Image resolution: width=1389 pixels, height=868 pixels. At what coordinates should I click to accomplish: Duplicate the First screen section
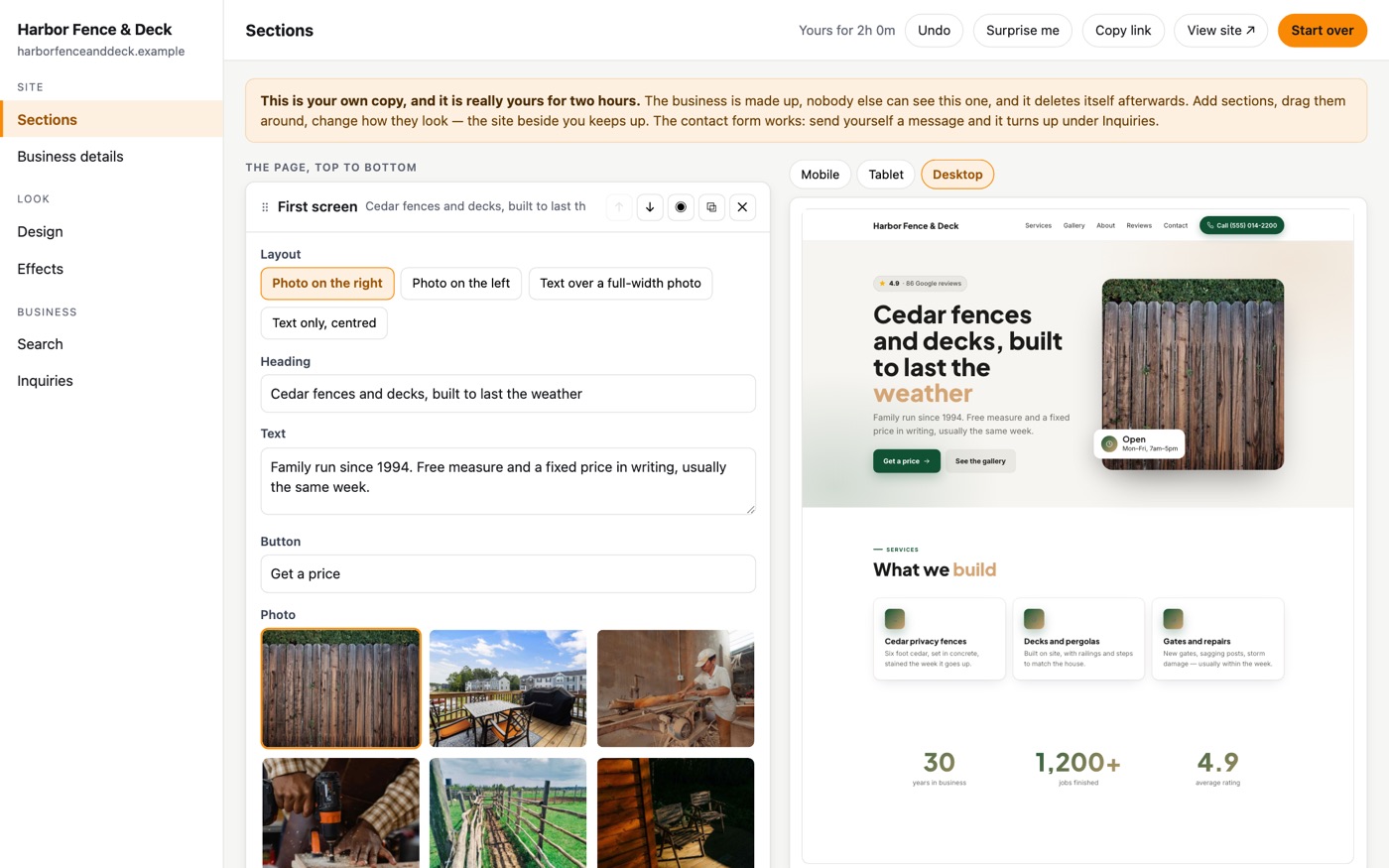click(711, 207)
